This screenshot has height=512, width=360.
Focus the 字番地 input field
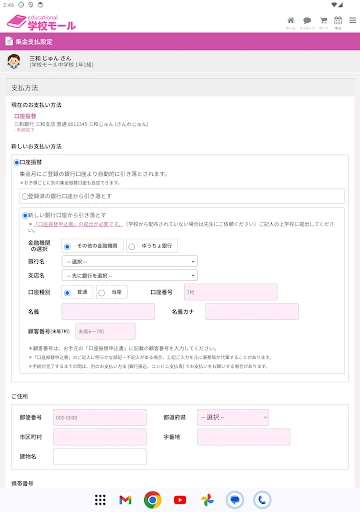coord(244,437)
